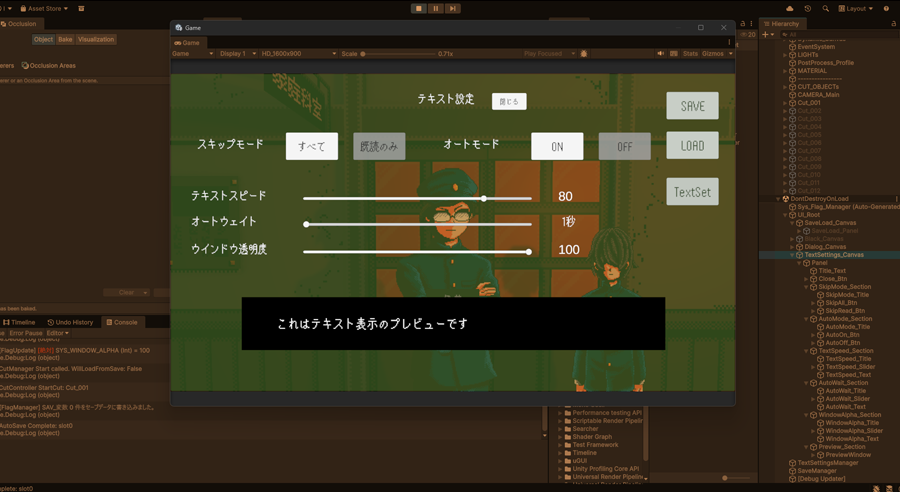This screenshot has height=492, width=900.
Task: Open the Display 1 dropdown
Action: tap(238, 54)
